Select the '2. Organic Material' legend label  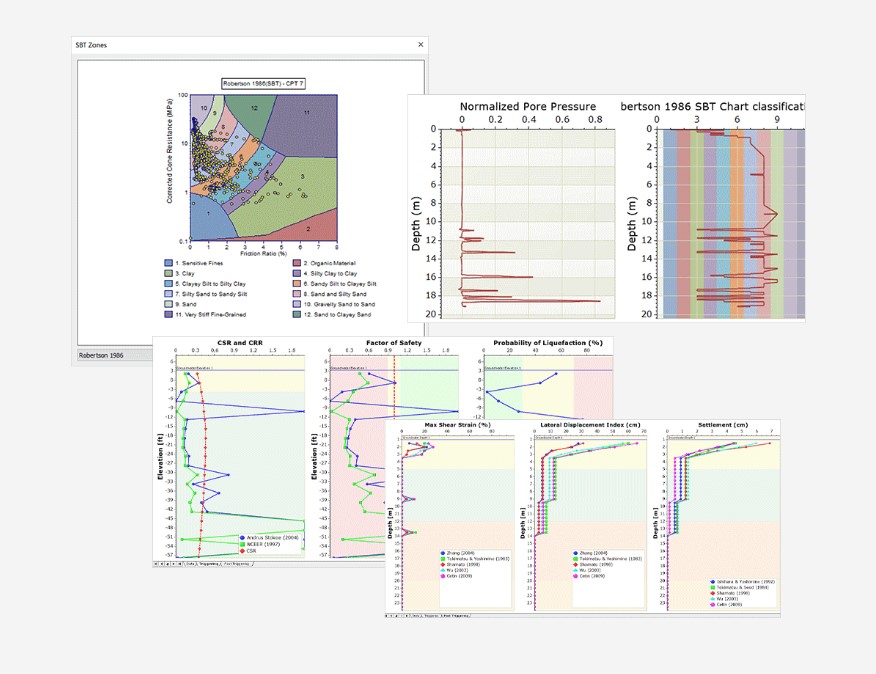(x=330, y=263)
